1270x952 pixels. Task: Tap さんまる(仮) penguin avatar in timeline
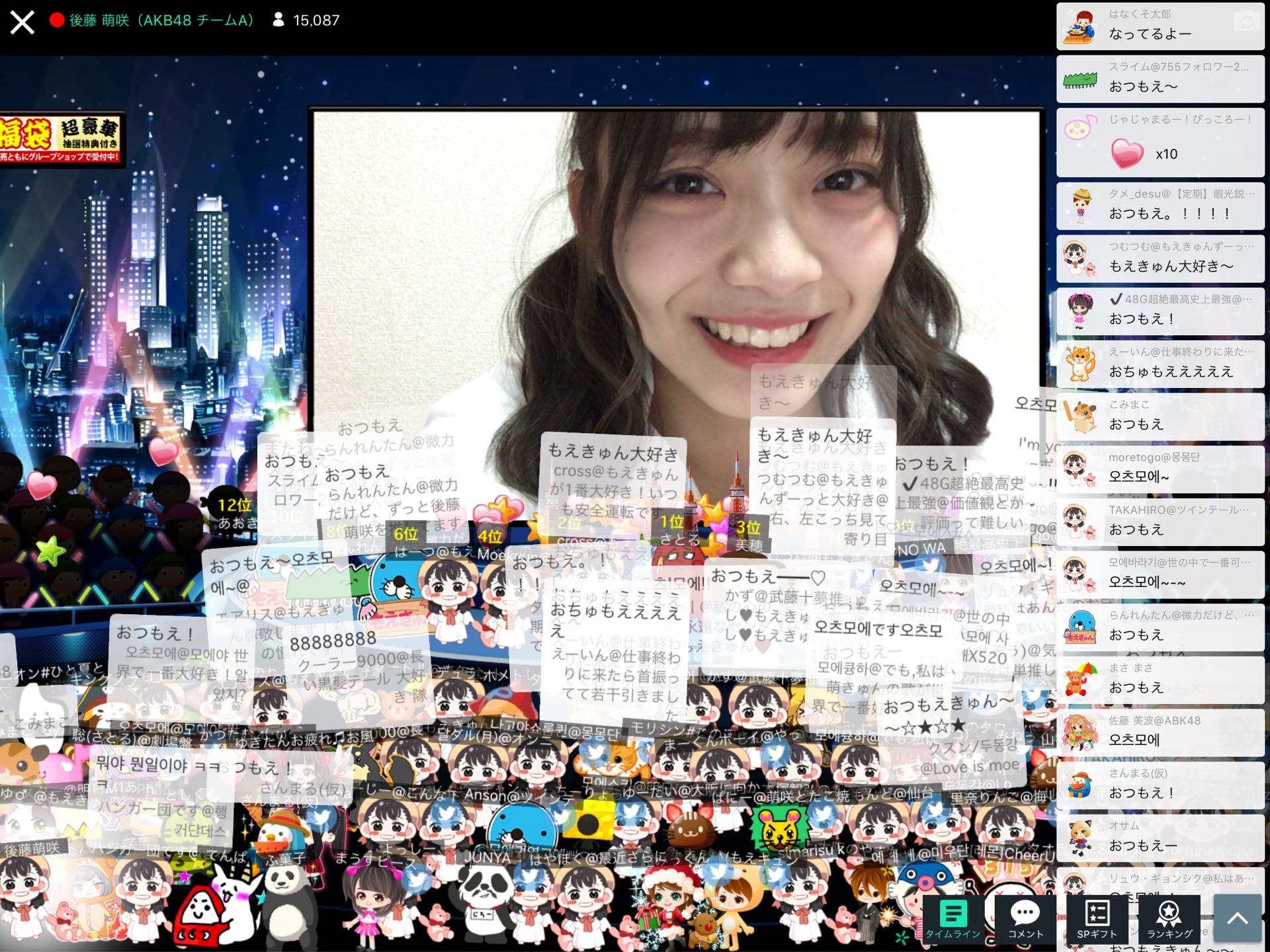coord(1080,785)
